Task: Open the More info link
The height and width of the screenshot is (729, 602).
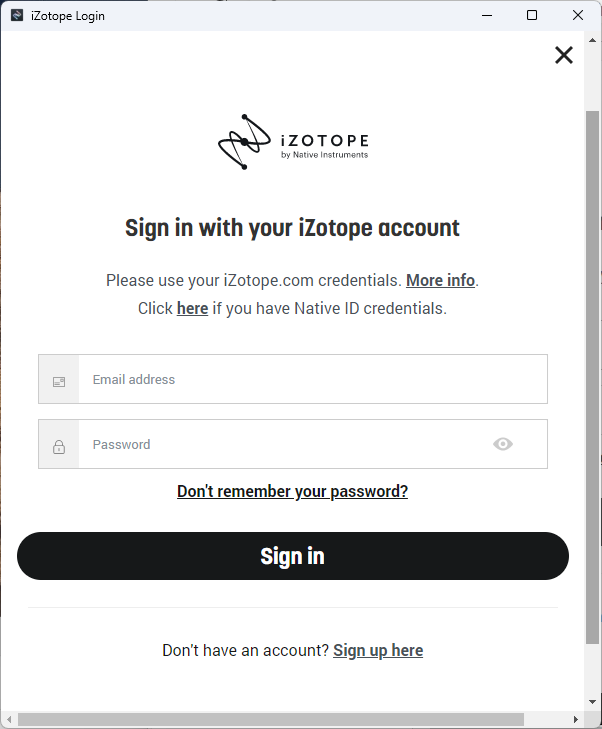Action: point(440,280)
